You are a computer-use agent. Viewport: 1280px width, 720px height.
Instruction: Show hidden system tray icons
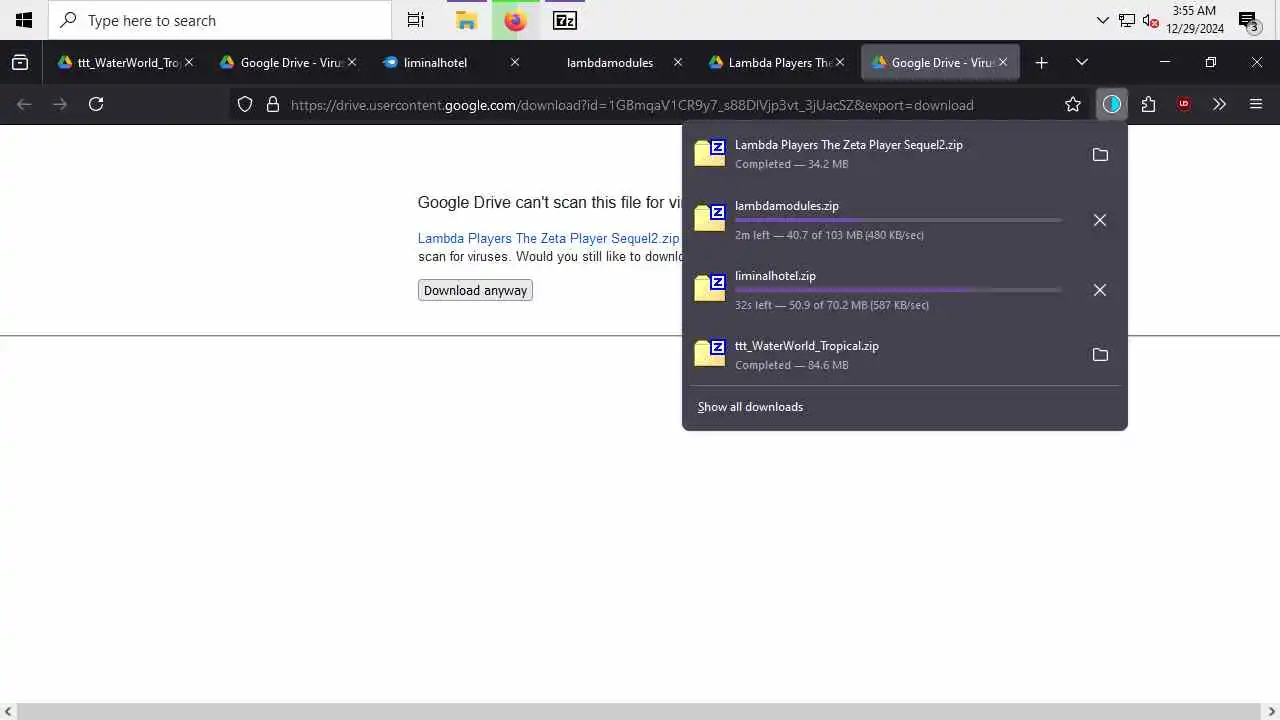pyautogui.click(x=1102, y=20)
